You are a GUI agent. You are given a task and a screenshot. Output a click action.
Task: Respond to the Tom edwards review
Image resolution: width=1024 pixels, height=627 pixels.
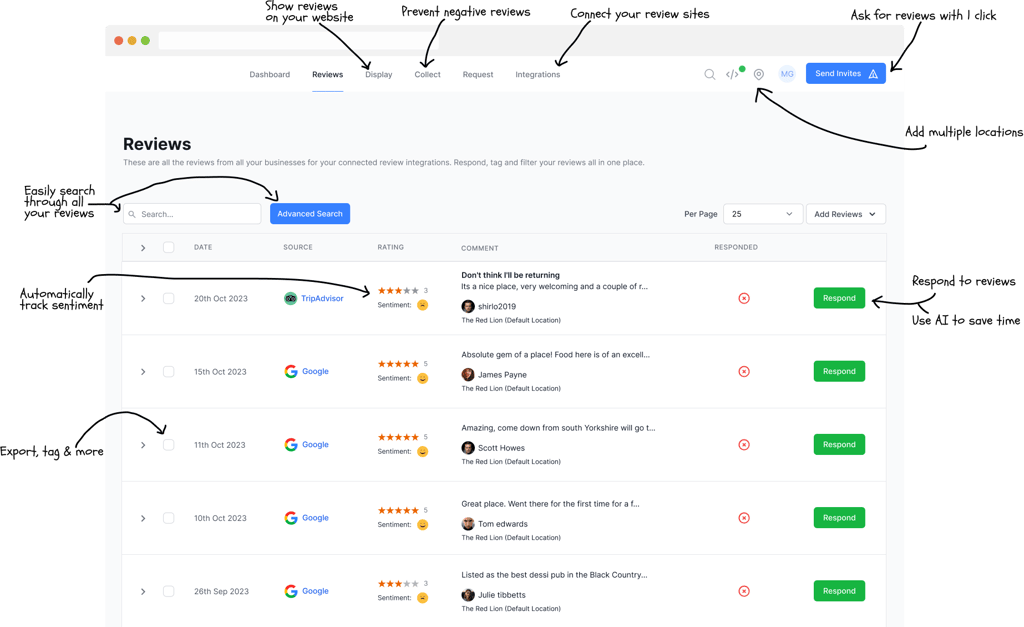(x=839, y=518)
